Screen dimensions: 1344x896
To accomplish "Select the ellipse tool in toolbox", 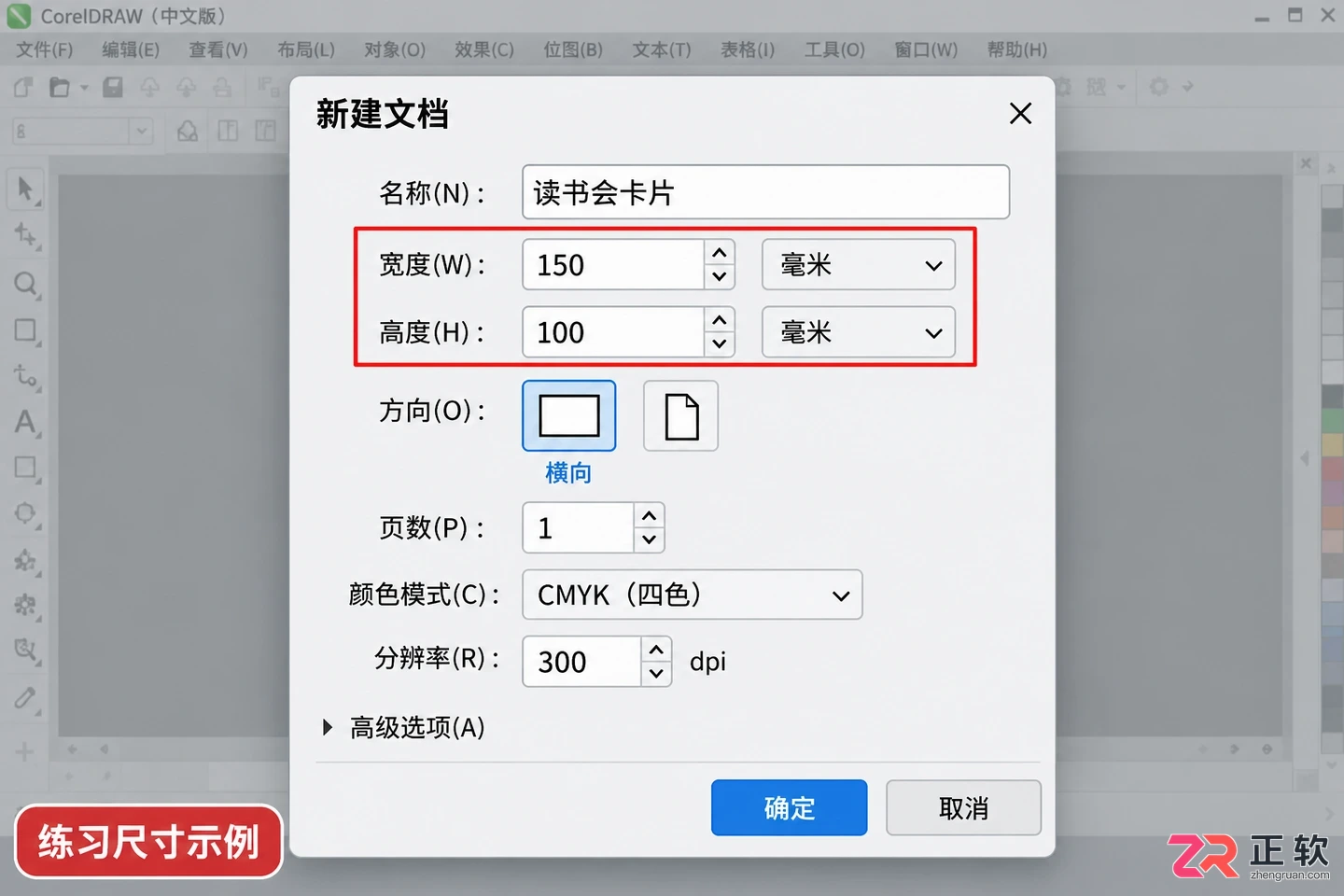I will [x=25, y=514].
